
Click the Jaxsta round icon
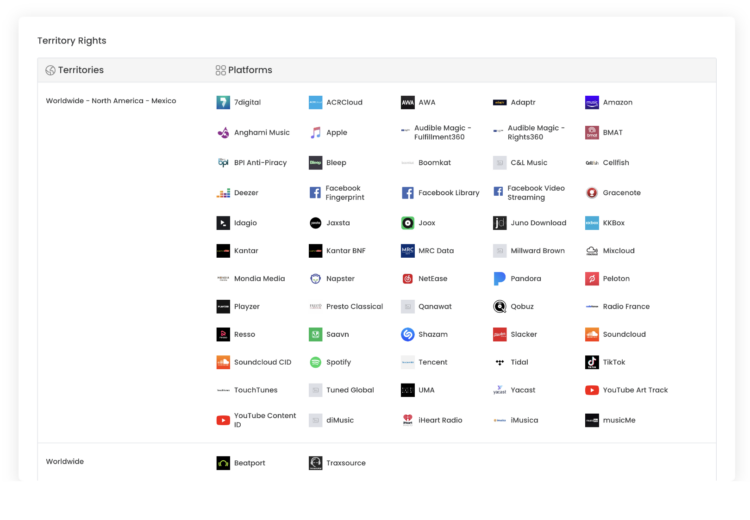point(315,223)
